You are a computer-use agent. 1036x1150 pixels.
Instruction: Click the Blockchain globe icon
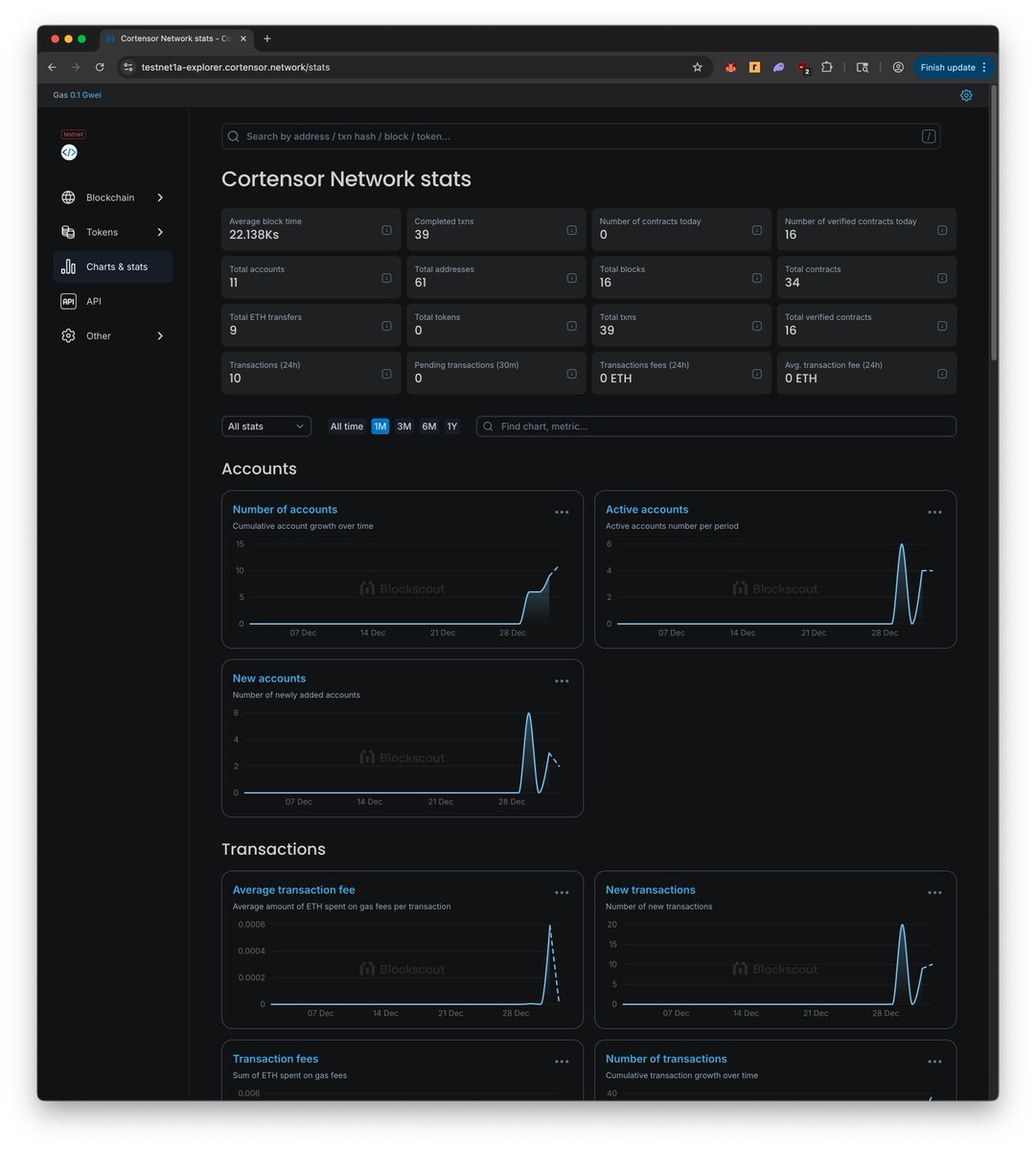click(68, 197)
